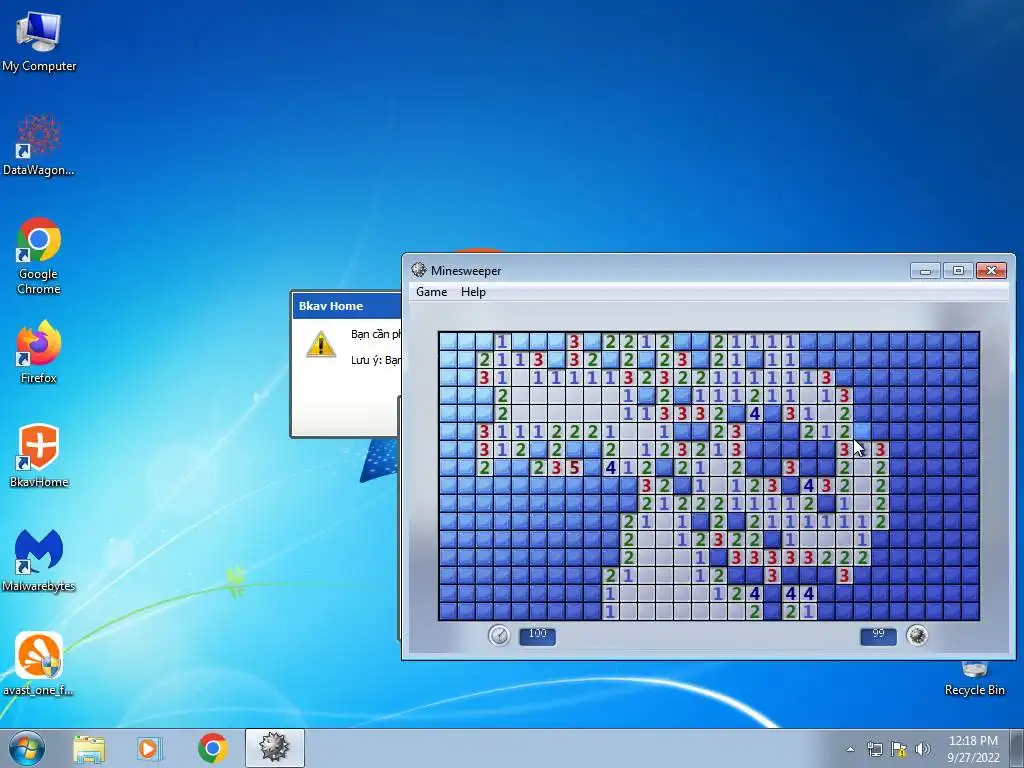Screen dimensions: 1024x768
Task: Click the volume speaker tray icon
Action: pos(923,749)
